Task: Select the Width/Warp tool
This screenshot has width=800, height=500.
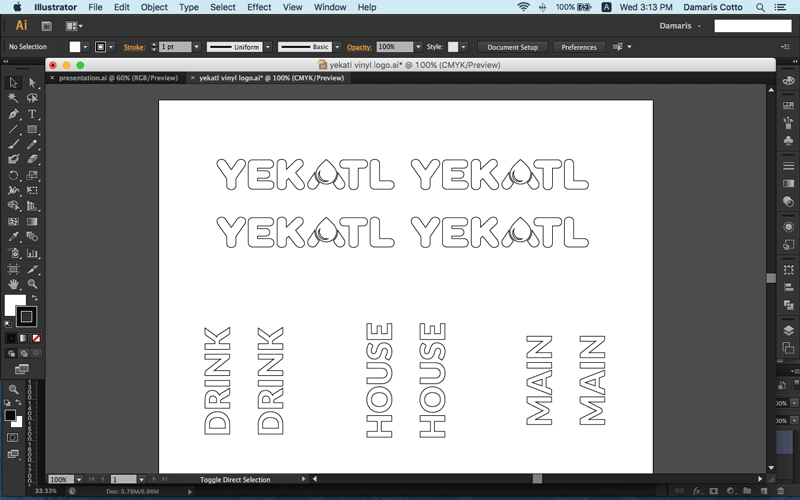Action: [13, 190]
